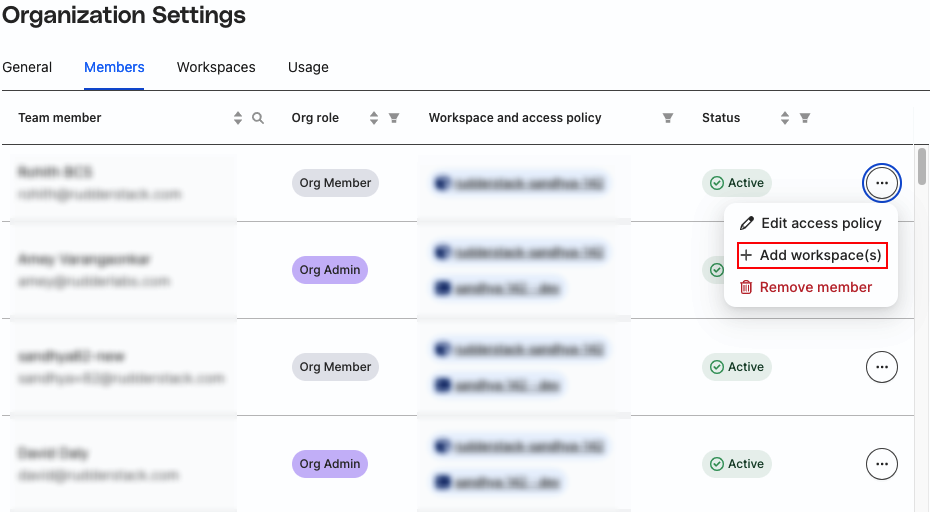930x512 pixels.
Task: Click the plus icon beside Add workspace(s)
Action: pyautogui.click(x=746, y=255)
